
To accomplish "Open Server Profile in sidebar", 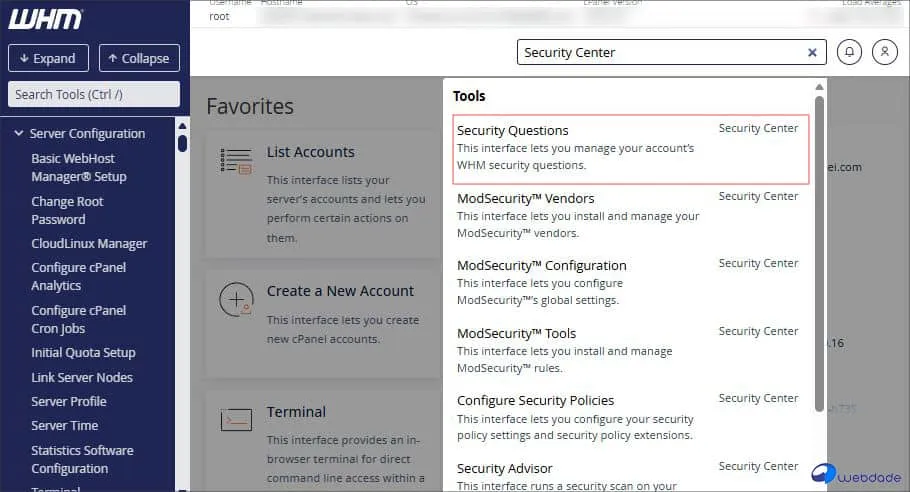I will coord(69,401).
